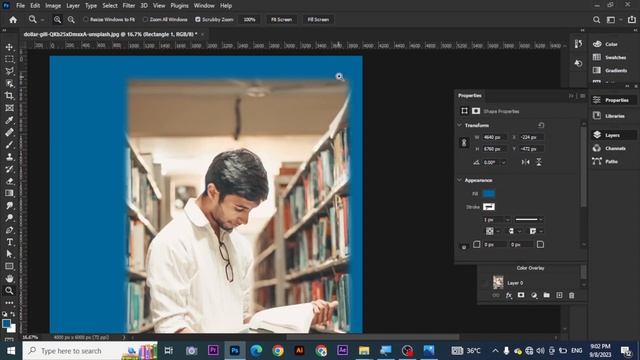Select the Rectangular Marquee tool
The image size is (640, 360).
coord(9,59)
